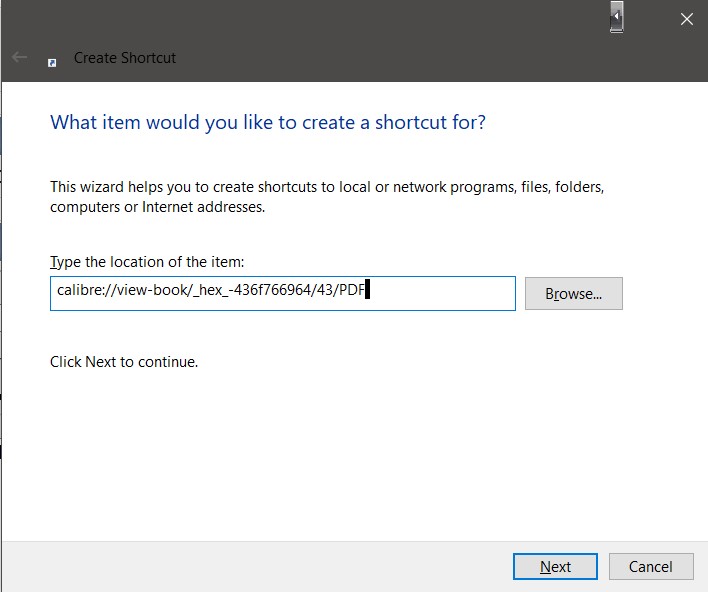Click the wizard description paragraph

327,196
